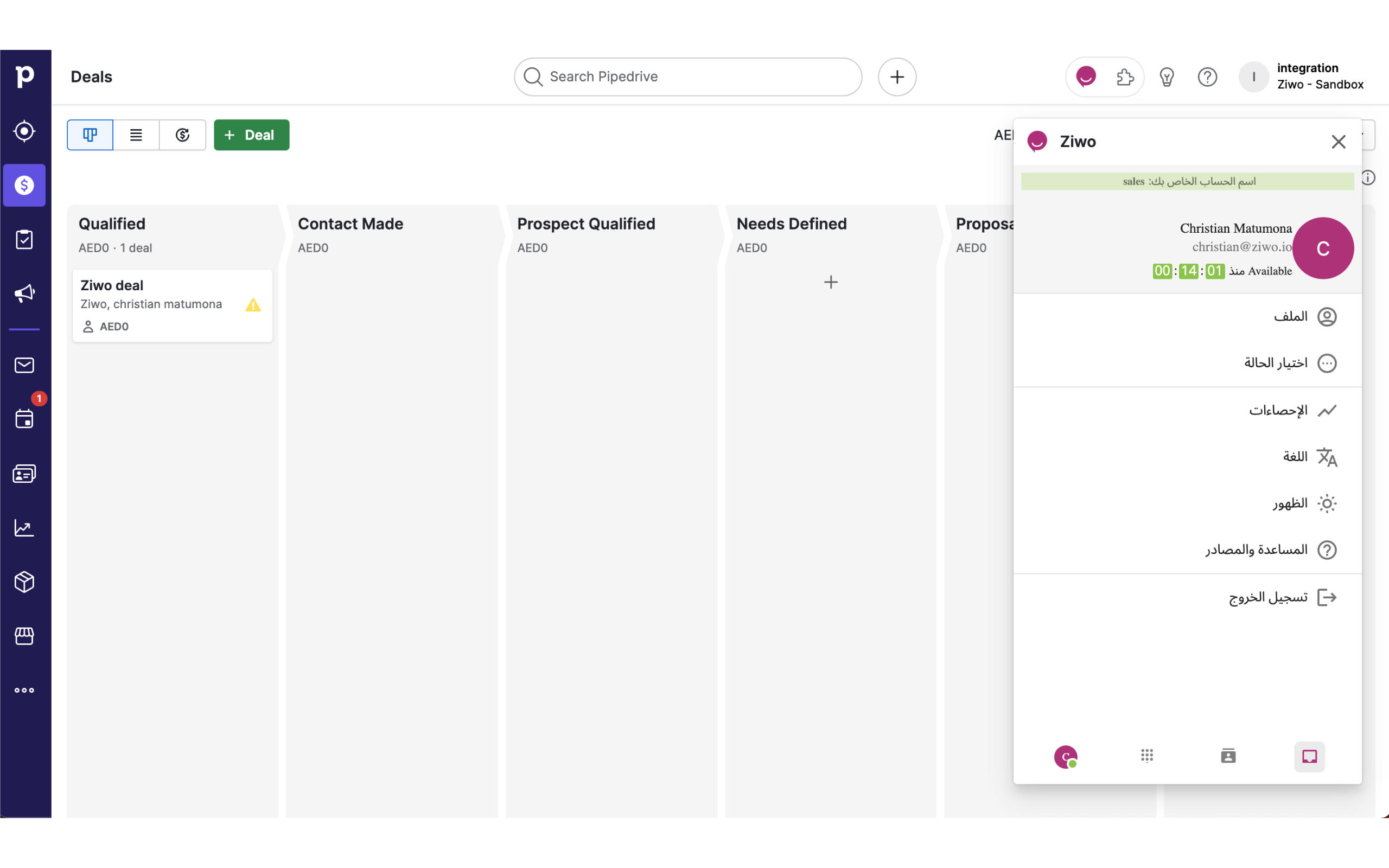Switch to the forecast view

[182, 135]
